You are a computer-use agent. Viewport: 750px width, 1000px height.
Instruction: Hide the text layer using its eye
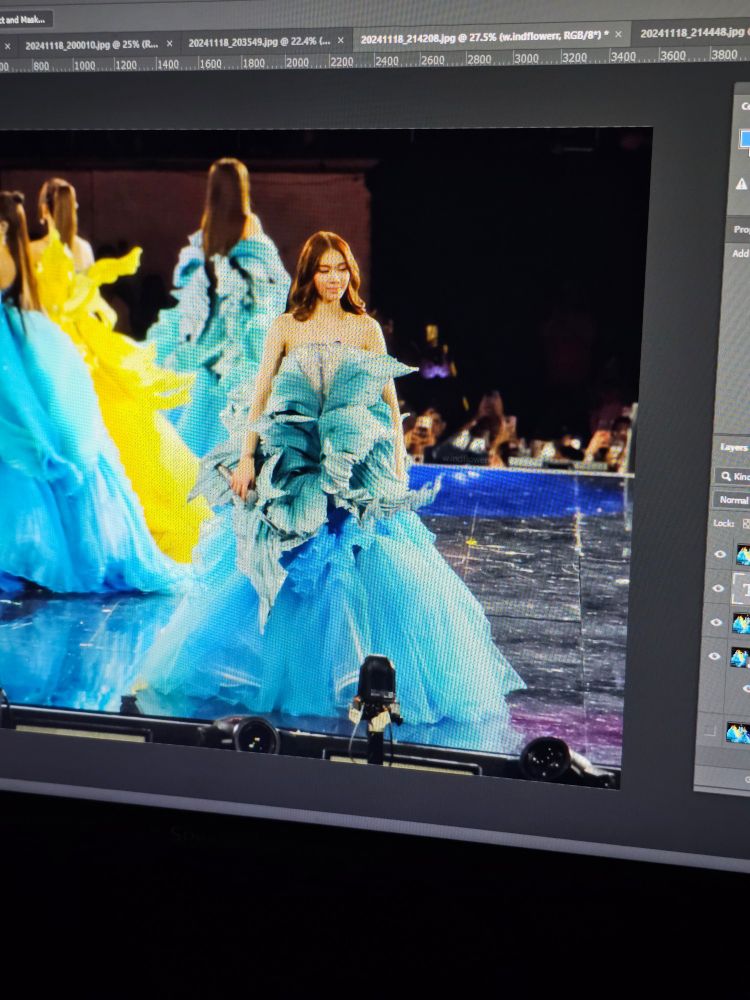[718, 588]
